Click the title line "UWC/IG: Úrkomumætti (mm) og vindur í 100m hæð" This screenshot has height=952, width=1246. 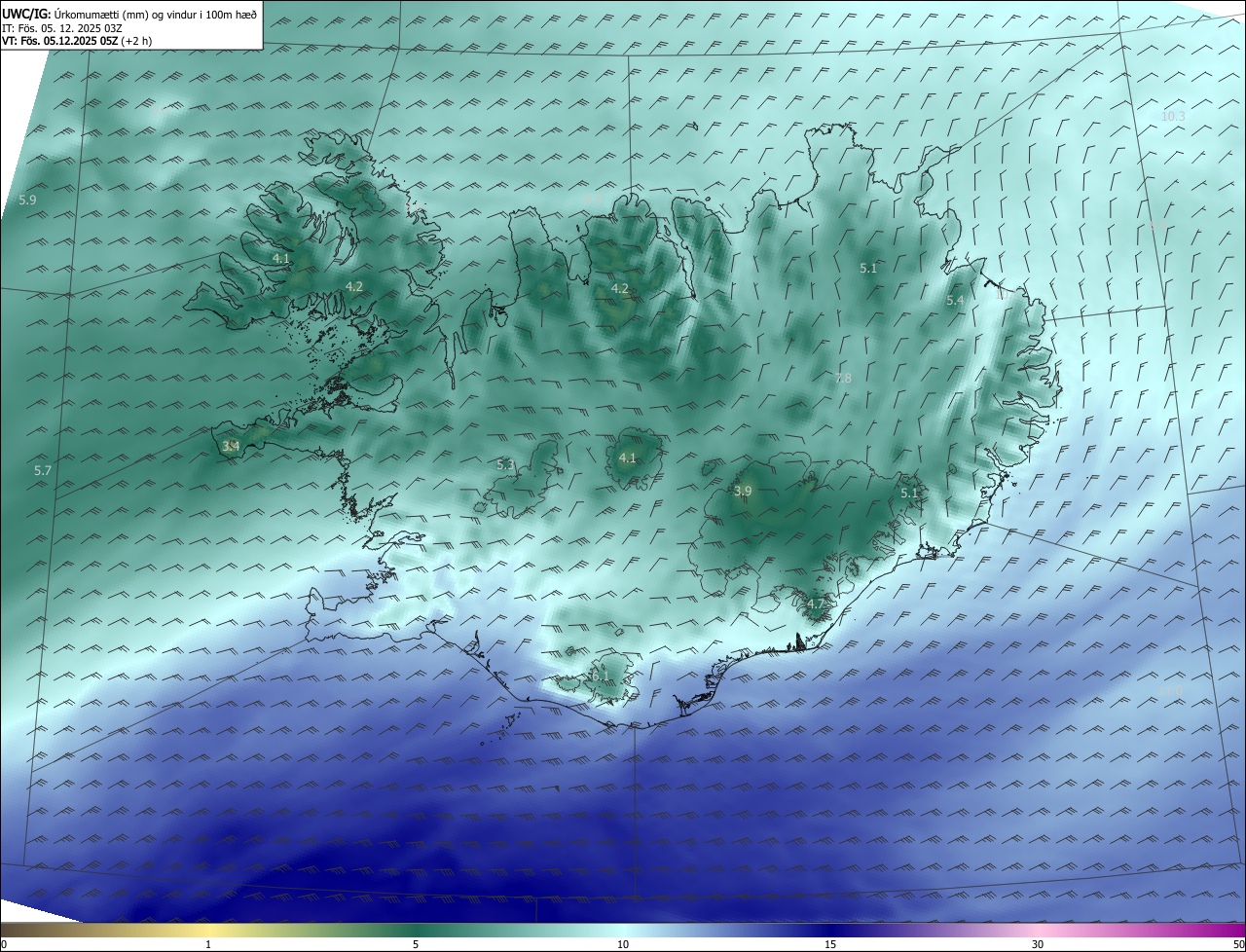(x=129, y=14)
